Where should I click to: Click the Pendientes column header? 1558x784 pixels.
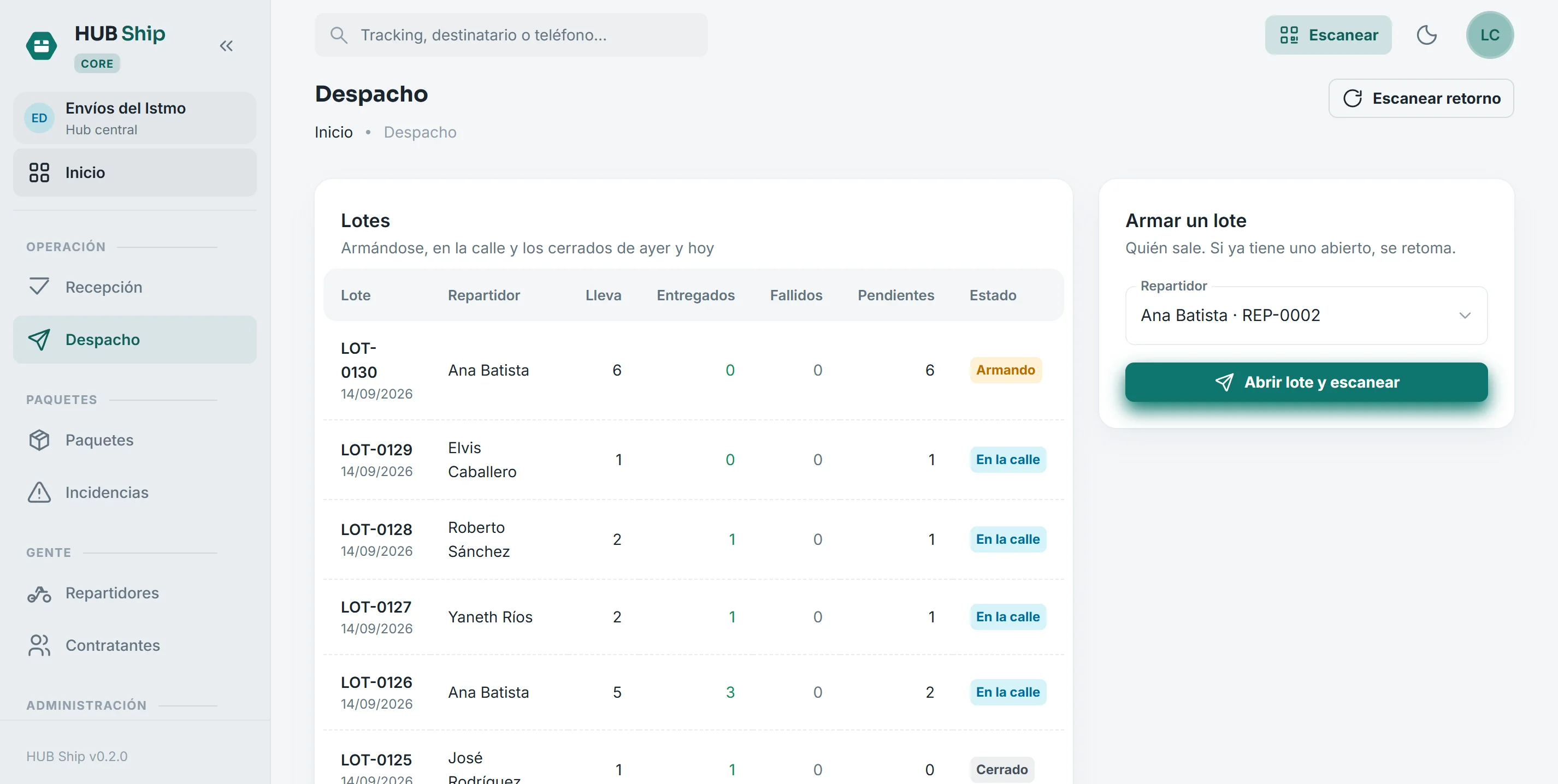pyautogui.click(x=896, y=295)
